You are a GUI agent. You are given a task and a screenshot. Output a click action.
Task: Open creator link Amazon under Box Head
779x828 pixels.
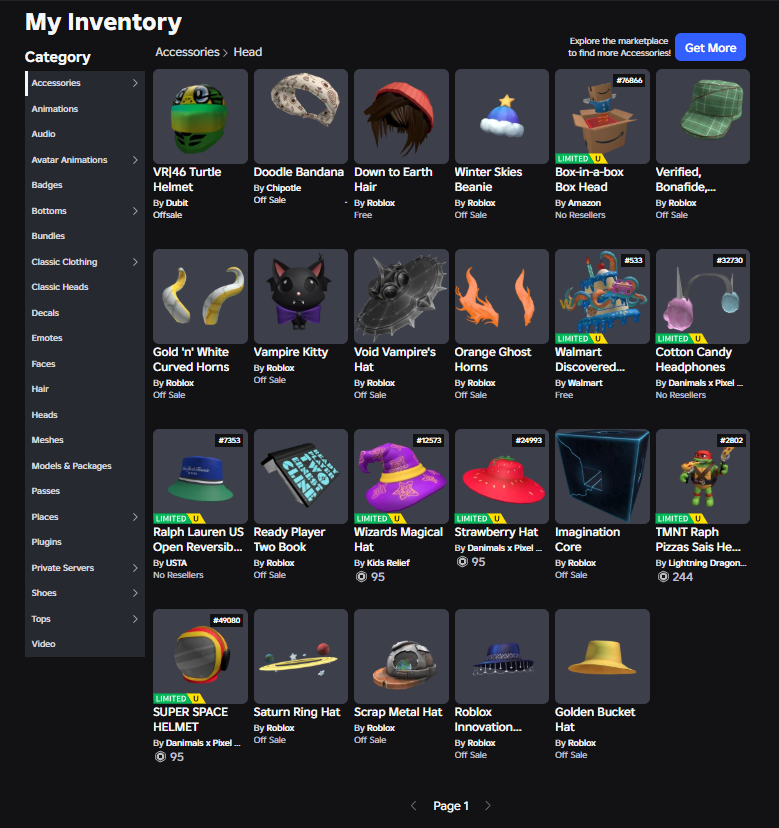click(x=584, y=203)
